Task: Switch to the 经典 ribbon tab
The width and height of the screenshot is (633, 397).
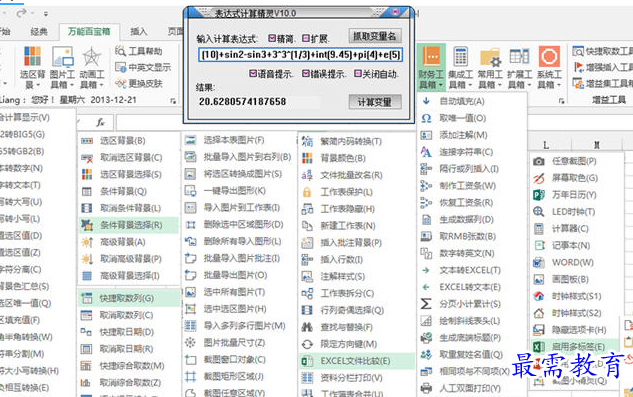Action: pyautogui.click(x=39, y=32)
